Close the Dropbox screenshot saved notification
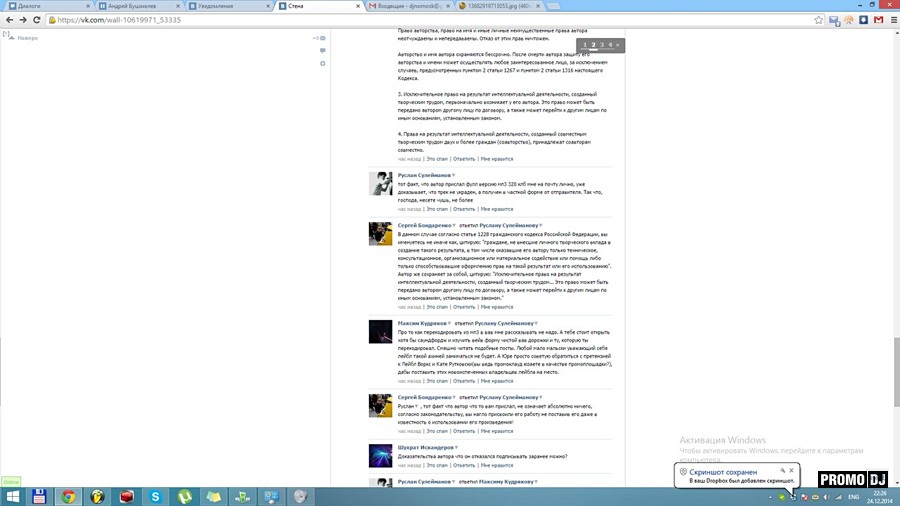This screenshot has width=900, height=506. tap(791, 470)
